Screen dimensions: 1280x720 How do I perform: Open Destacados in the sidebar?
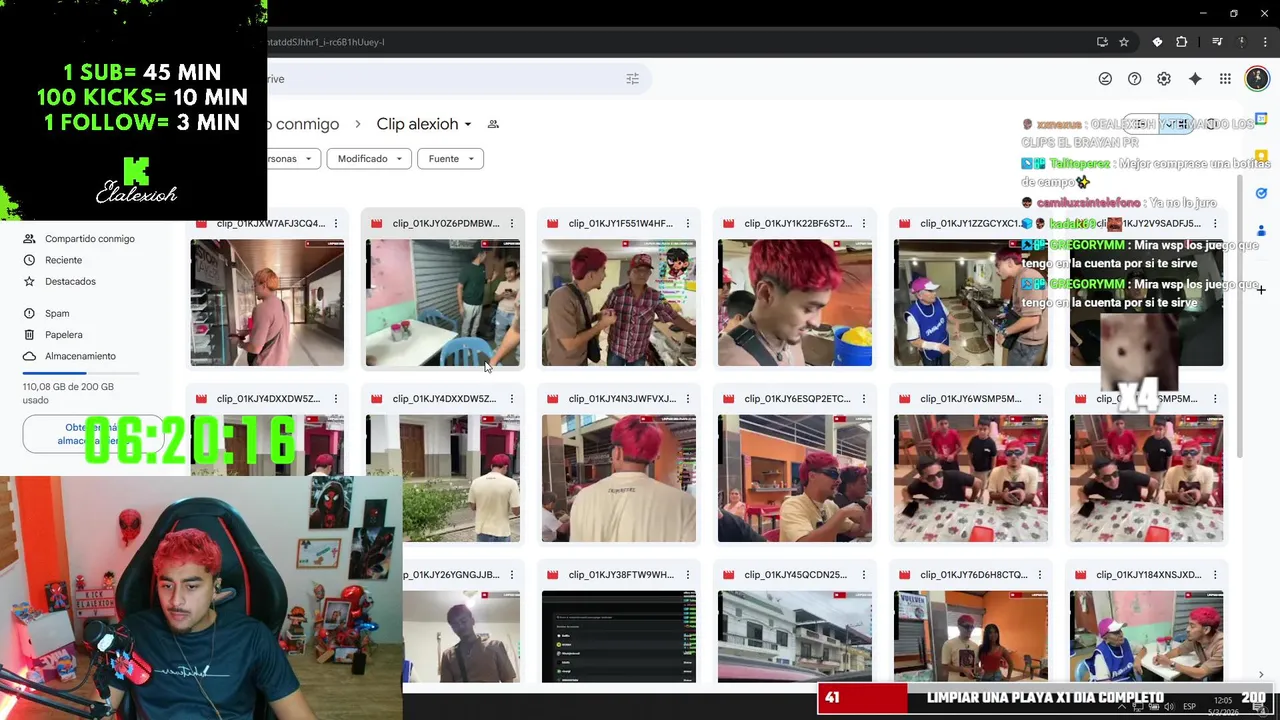tap(70, 281)
